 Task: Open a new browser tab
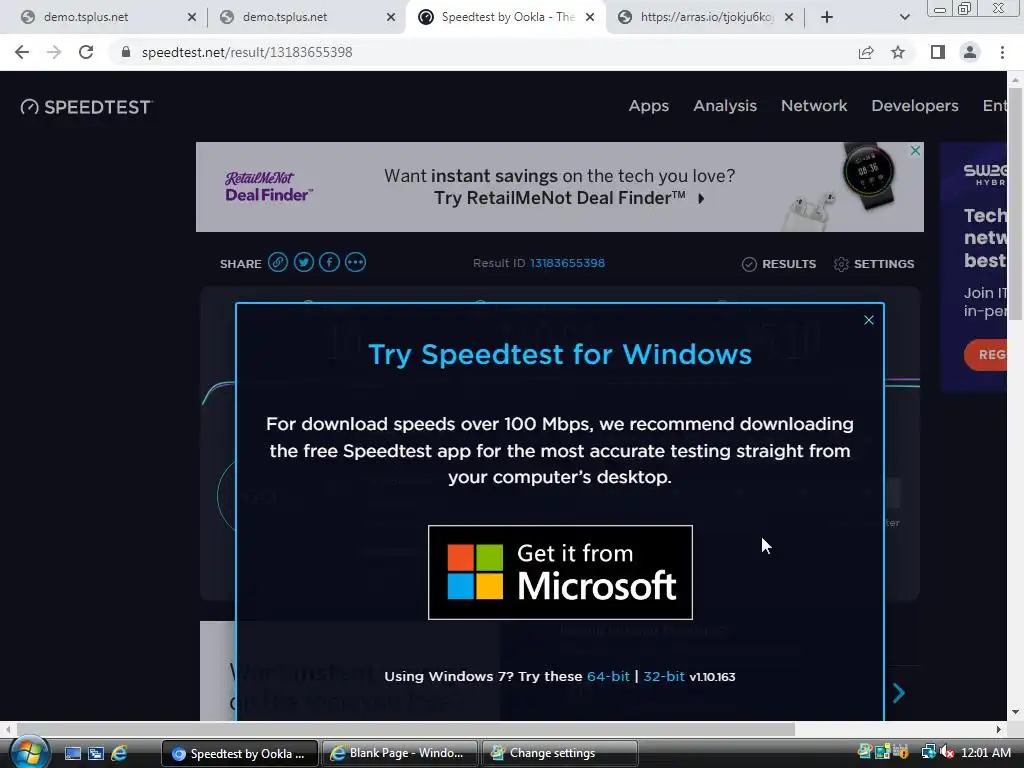pos(827,17)
